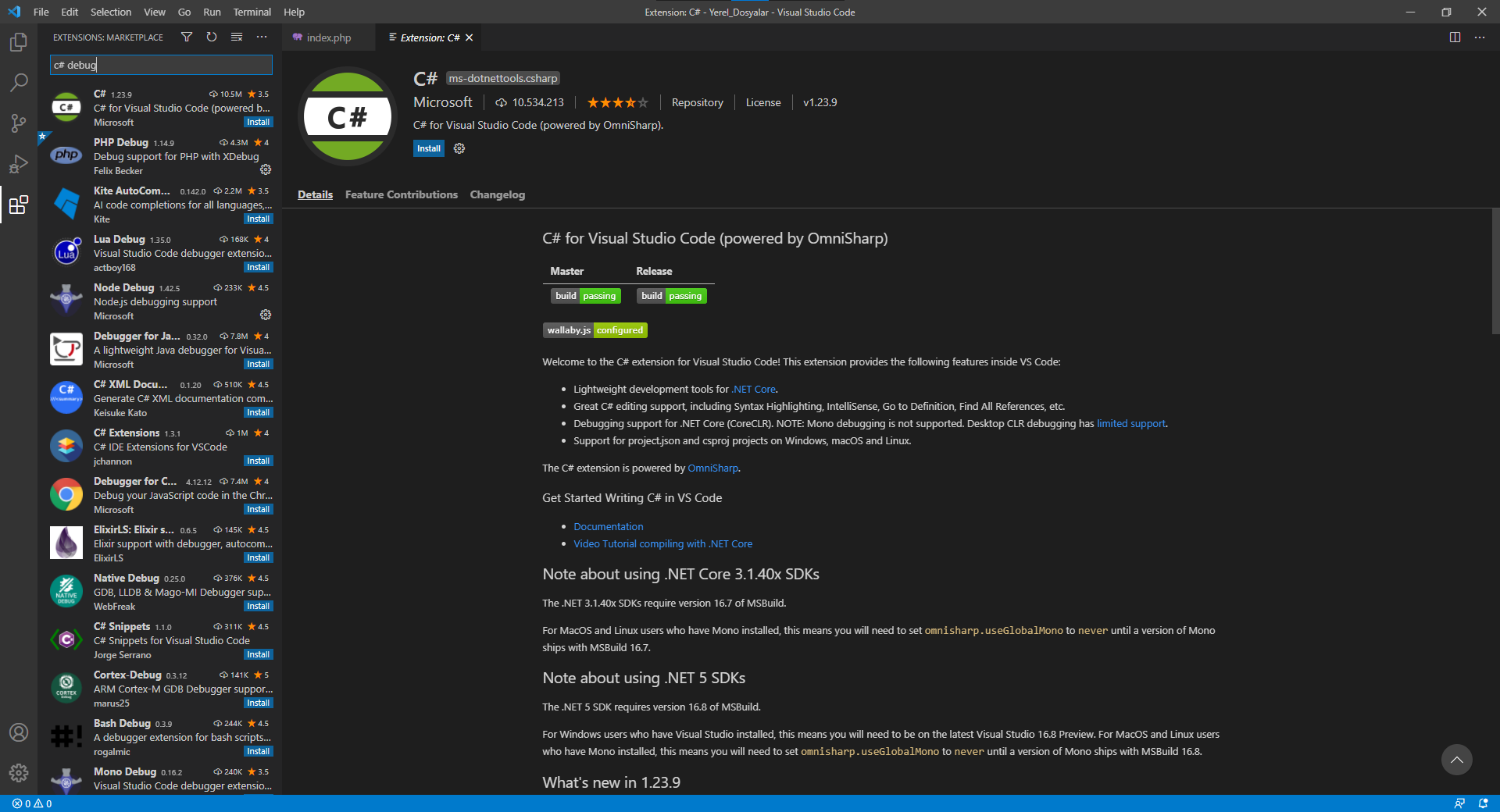The height and width of the screenshot is (812, 1500).
Task: Open the Terminal menu
Action: (252, 12)
